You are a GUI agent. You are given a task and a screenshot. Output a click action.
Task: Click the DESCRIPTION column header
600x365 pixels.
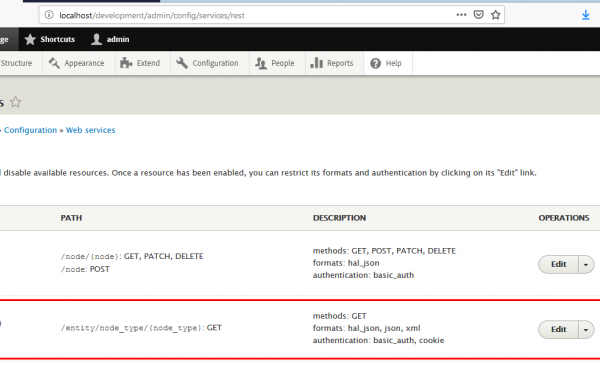coord(339,218)
